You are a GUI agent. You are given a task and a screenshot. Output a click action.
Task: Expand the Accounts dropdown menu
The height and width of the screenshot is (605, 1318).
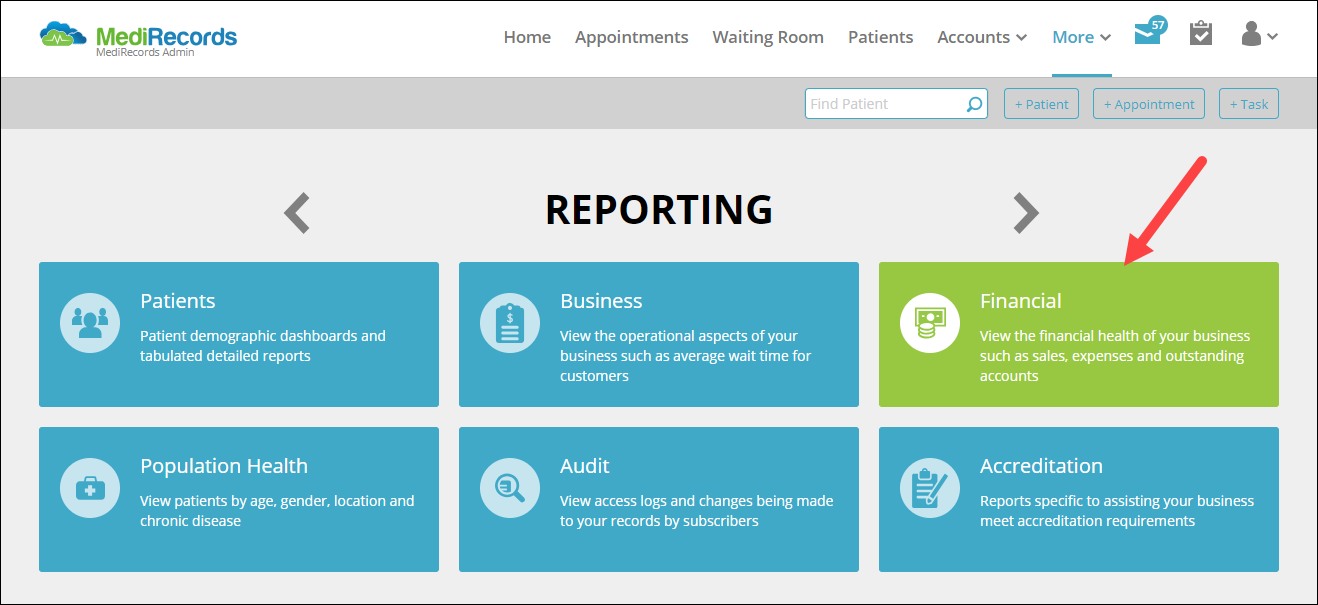(x=982, y=37)
